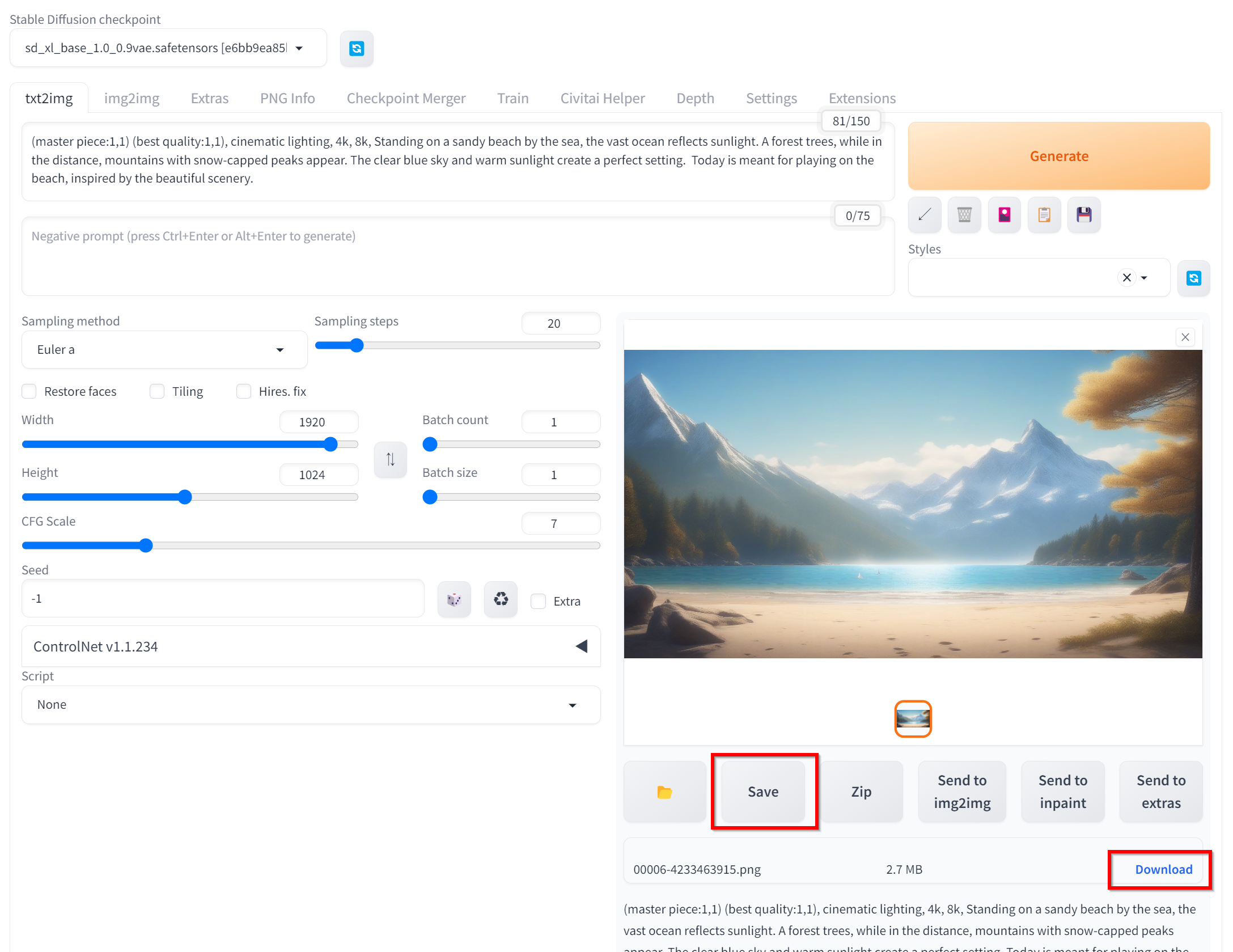The image size is (1233, 952).
Task: Click the floppy disk save styles icon
Action: tap(1084, 214)
